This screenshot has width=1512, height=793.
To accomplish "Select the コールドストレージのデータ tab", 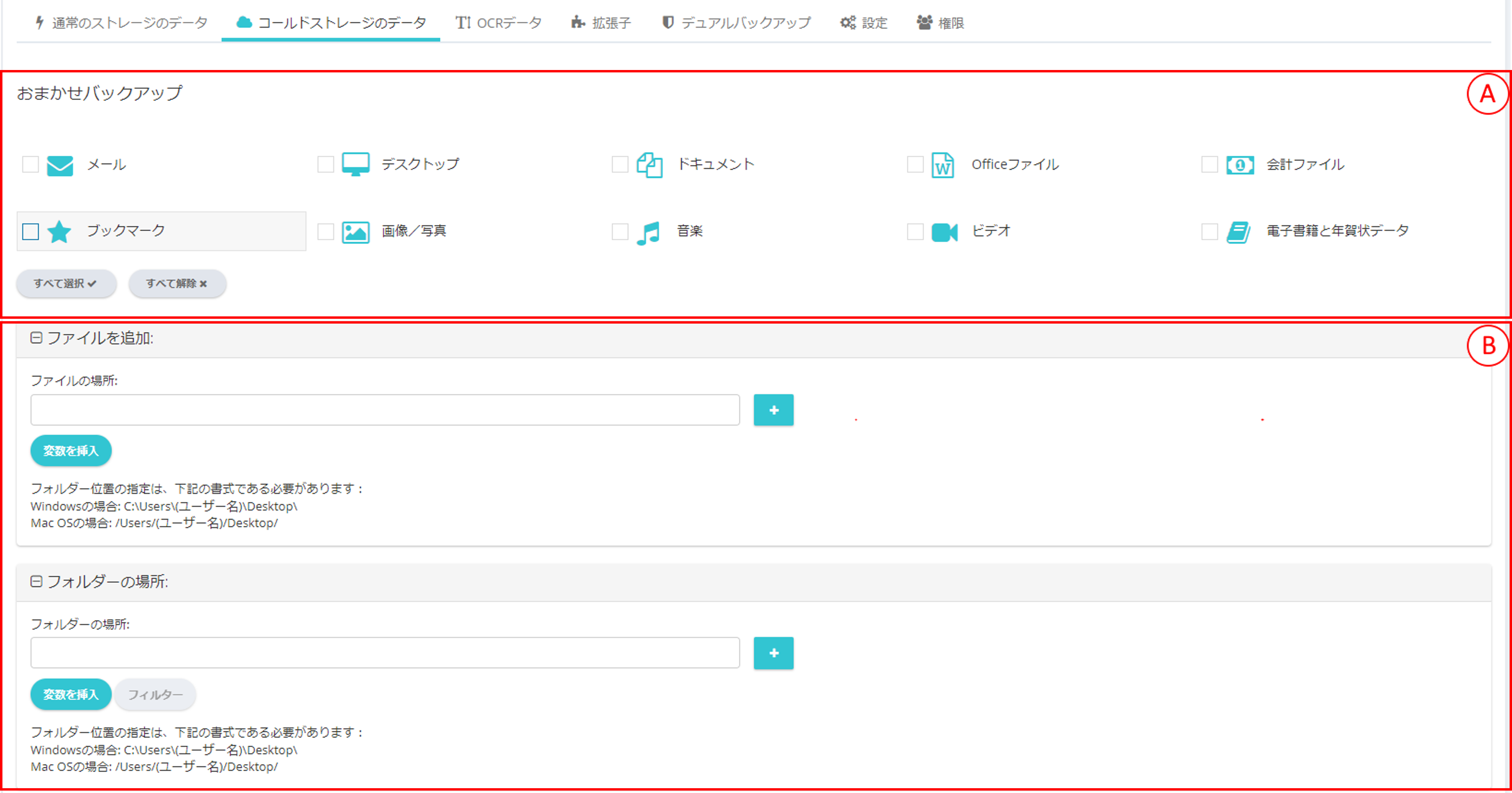I will (x=331, y=23).
